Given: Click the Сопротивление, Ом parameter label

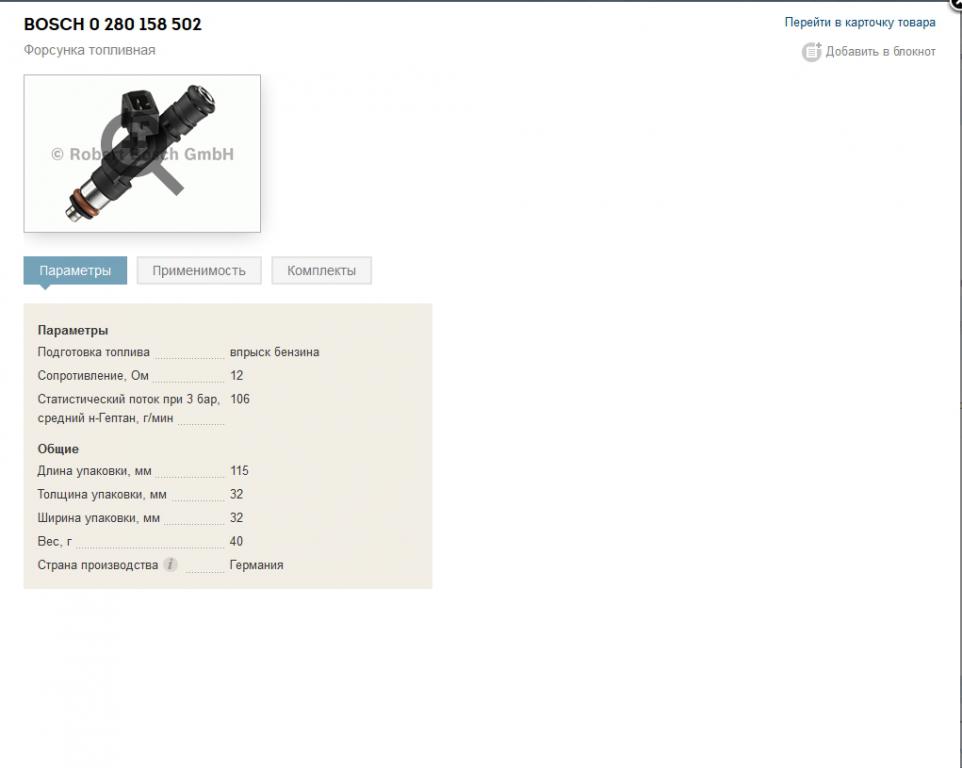Looking at the screenshot, I should point(92,376).
